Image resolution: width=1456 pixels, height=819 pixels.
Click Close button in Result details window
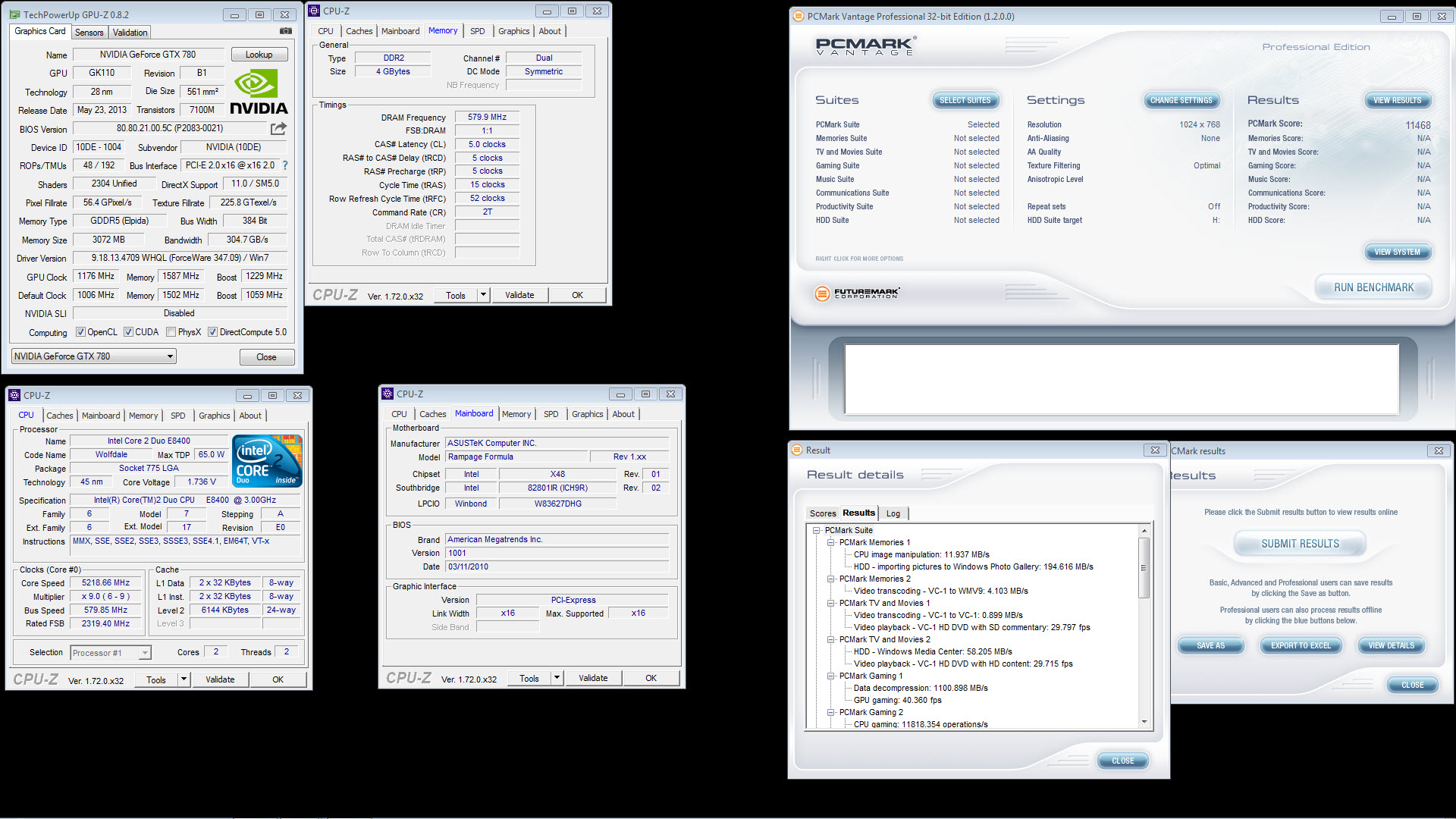(x=1122, y=761)
